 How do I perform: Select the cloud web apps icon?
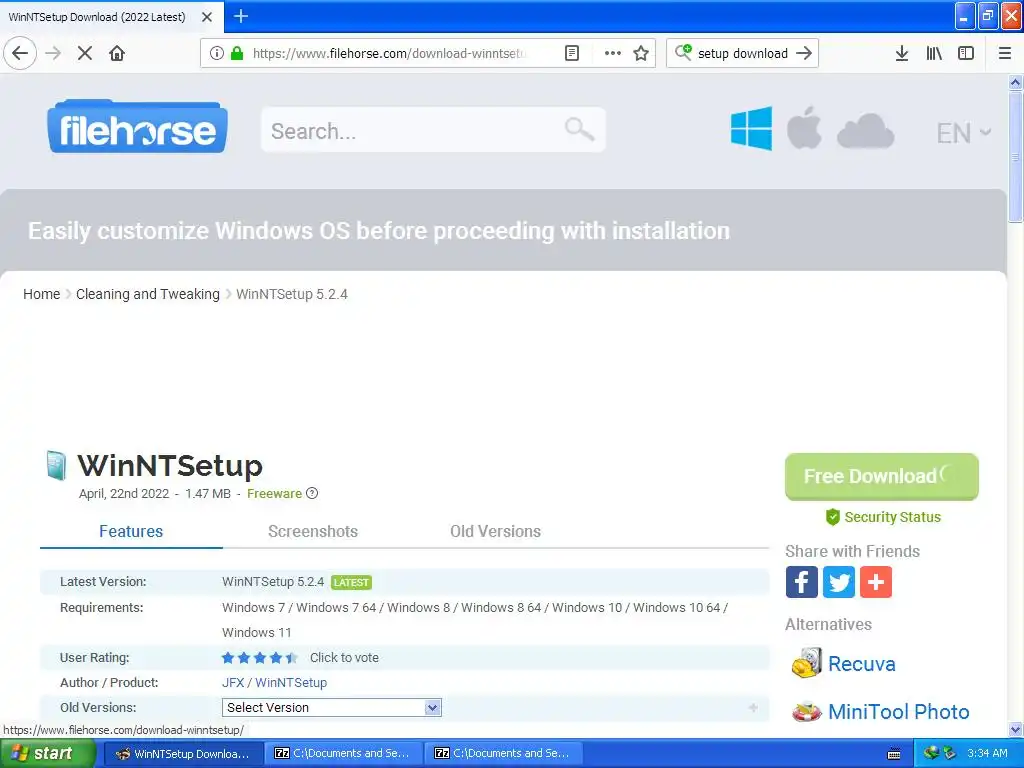pos(865,130)
